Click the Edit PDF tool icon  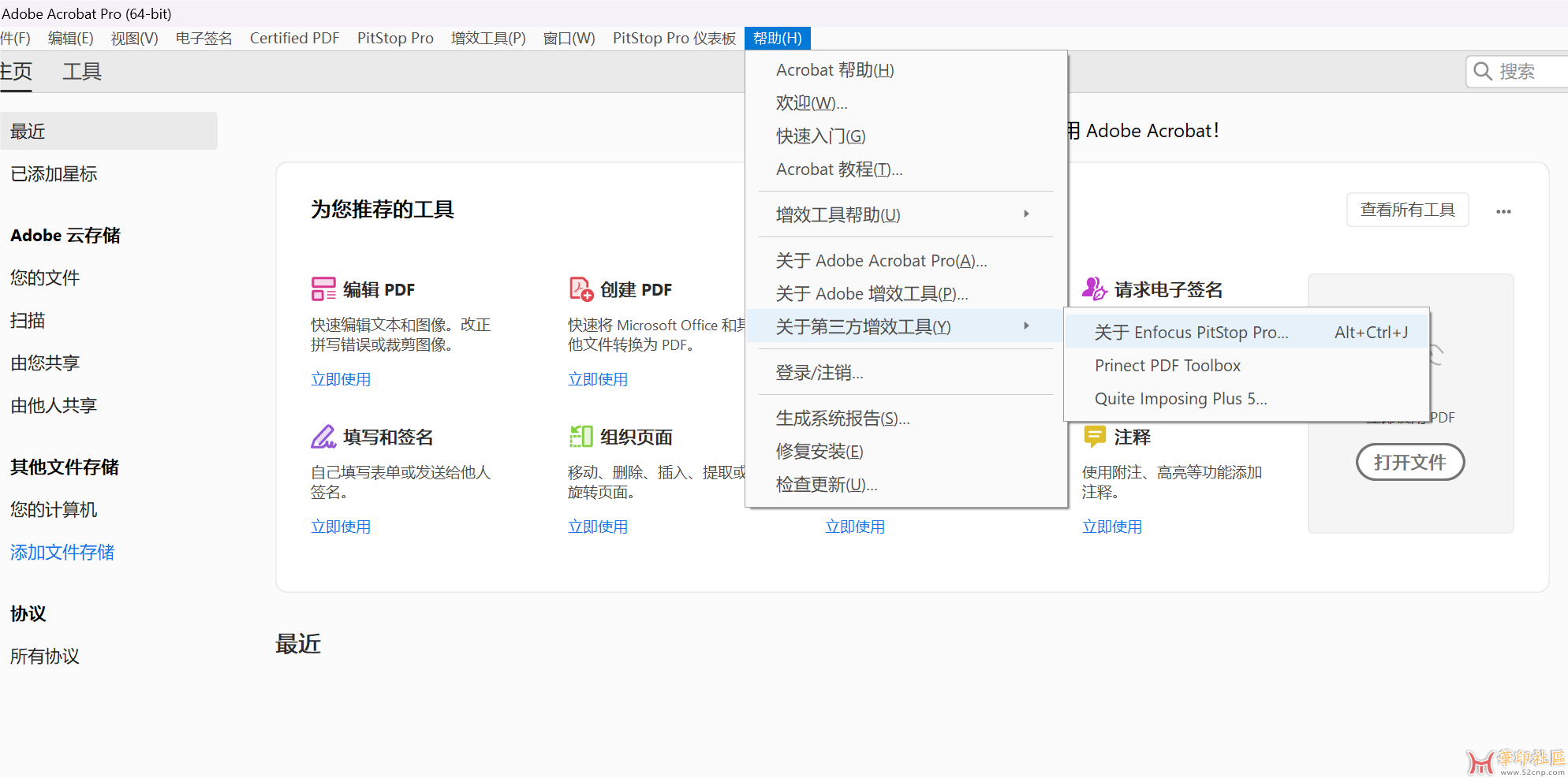tap(323, 289)
